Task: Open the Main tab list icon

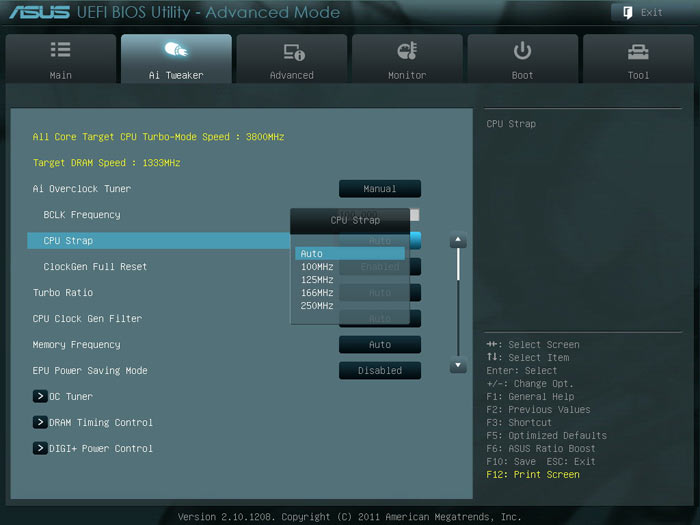Action: coord(60,51)
